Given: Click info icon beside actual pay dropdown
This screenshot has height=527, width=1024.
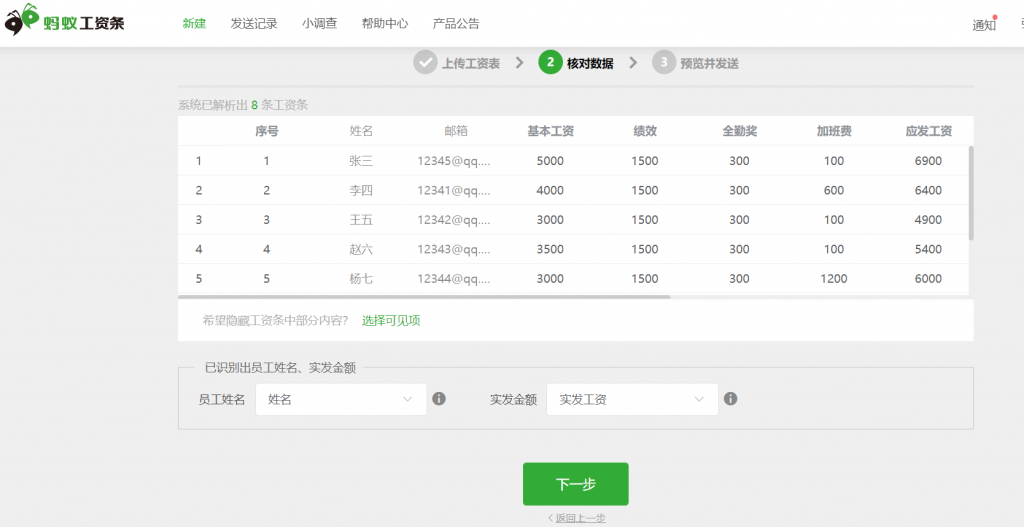Looking at the screenshot, I should (730, 399).
